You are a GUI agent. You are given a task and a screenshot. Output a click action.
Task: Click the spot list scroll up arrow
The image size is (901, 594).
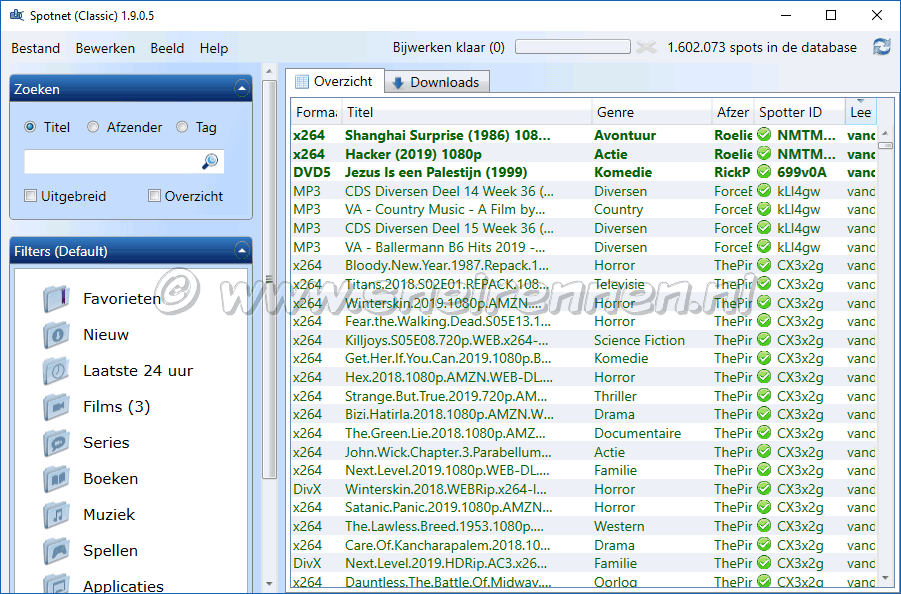pos(885,133)
